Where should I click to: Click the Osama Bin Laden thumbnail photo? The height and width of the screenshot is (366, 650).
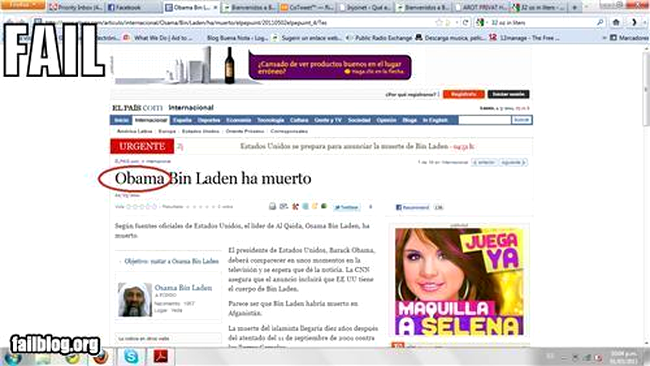135,300
